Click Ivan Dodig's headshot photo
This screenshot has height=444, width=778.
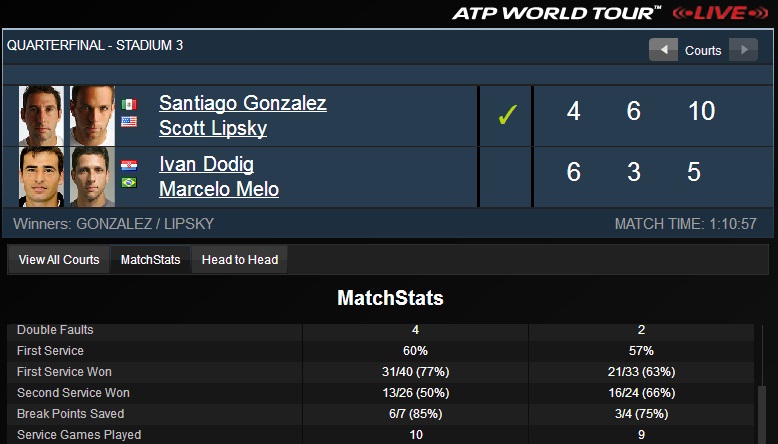coord(41,177)
